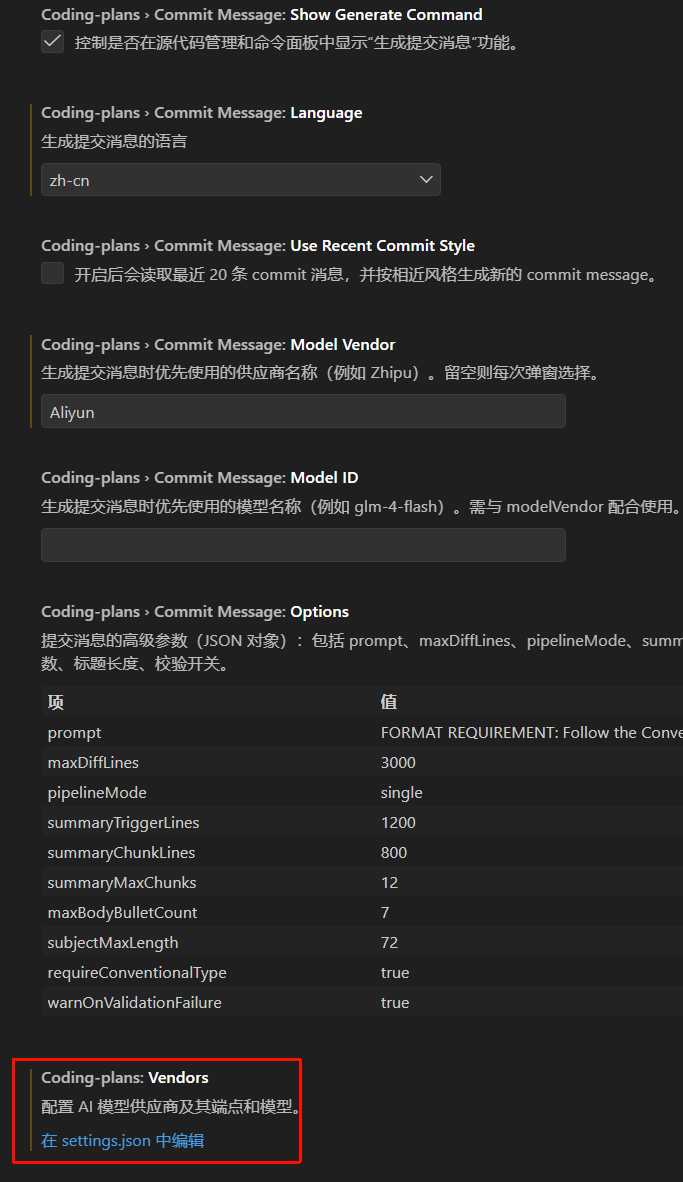Image resolution: width=683 pixels, height=1182 pixels.
Task: Select the prompt row in Options table
Action: click(x=75, y=733)
